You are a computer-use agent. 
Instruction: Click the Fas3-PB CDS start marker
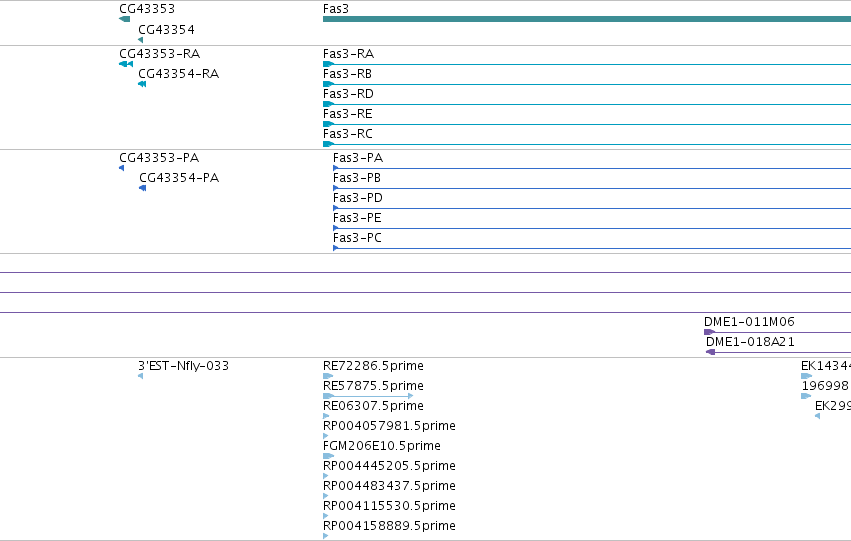tap(335, 188)
